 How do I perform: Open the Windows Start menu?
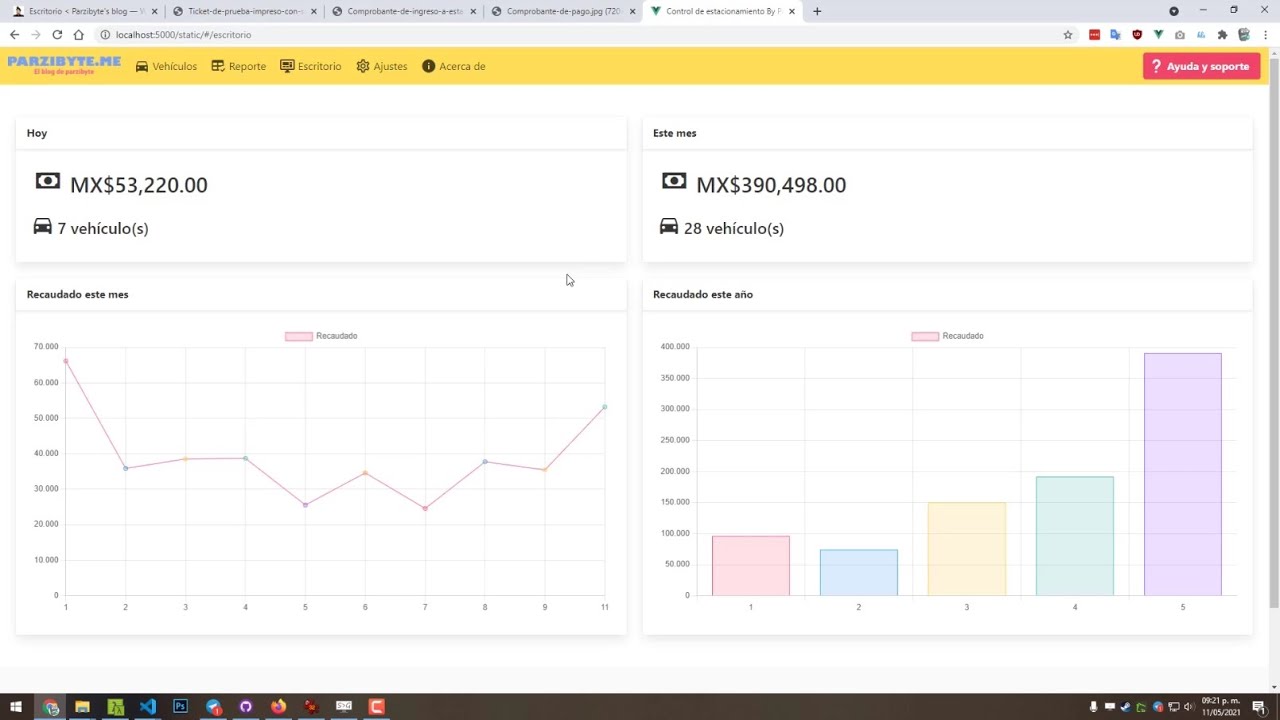pos(16,707)
